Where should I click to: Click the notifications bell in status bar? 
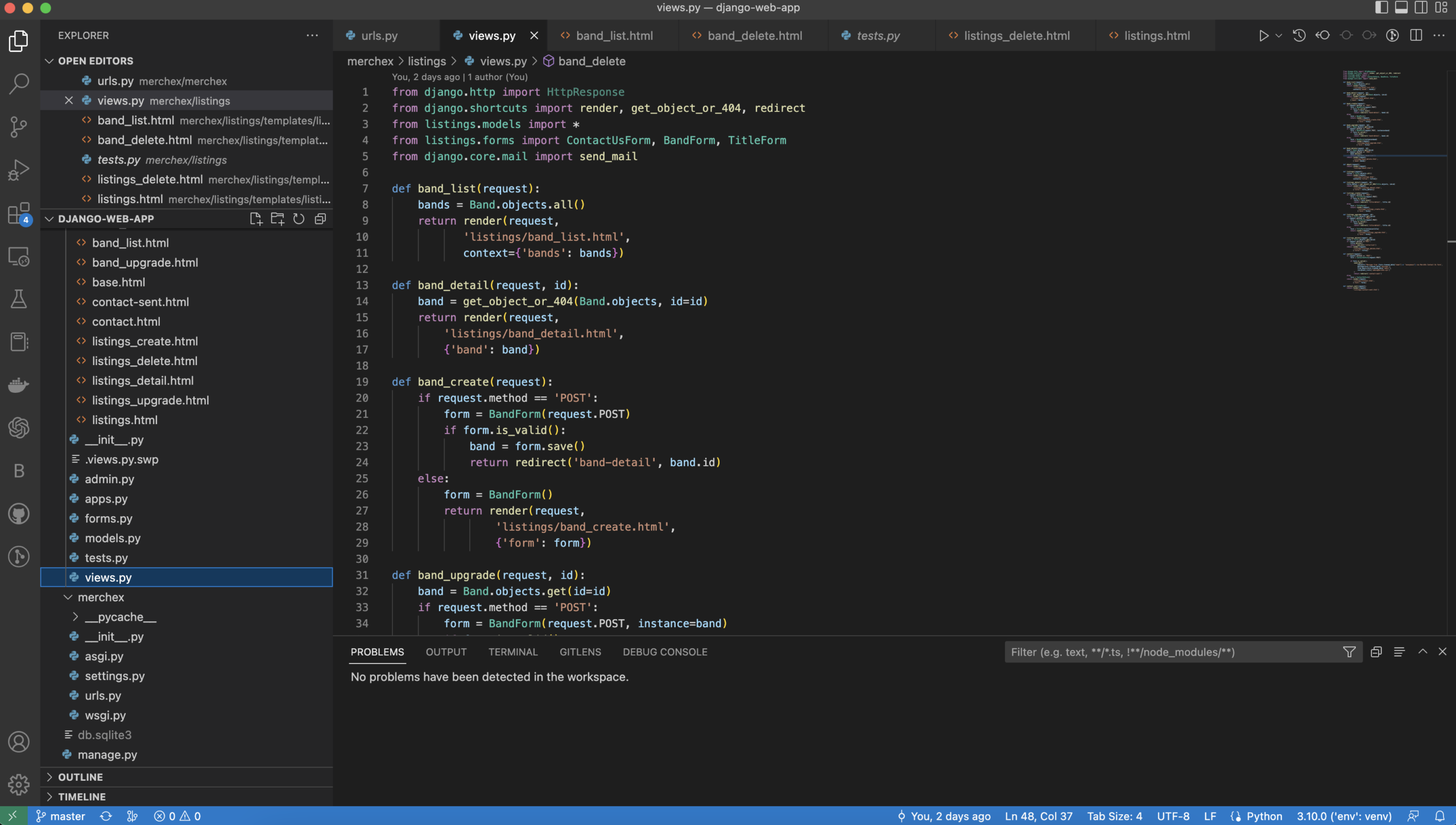click(x=1440, y=816)
